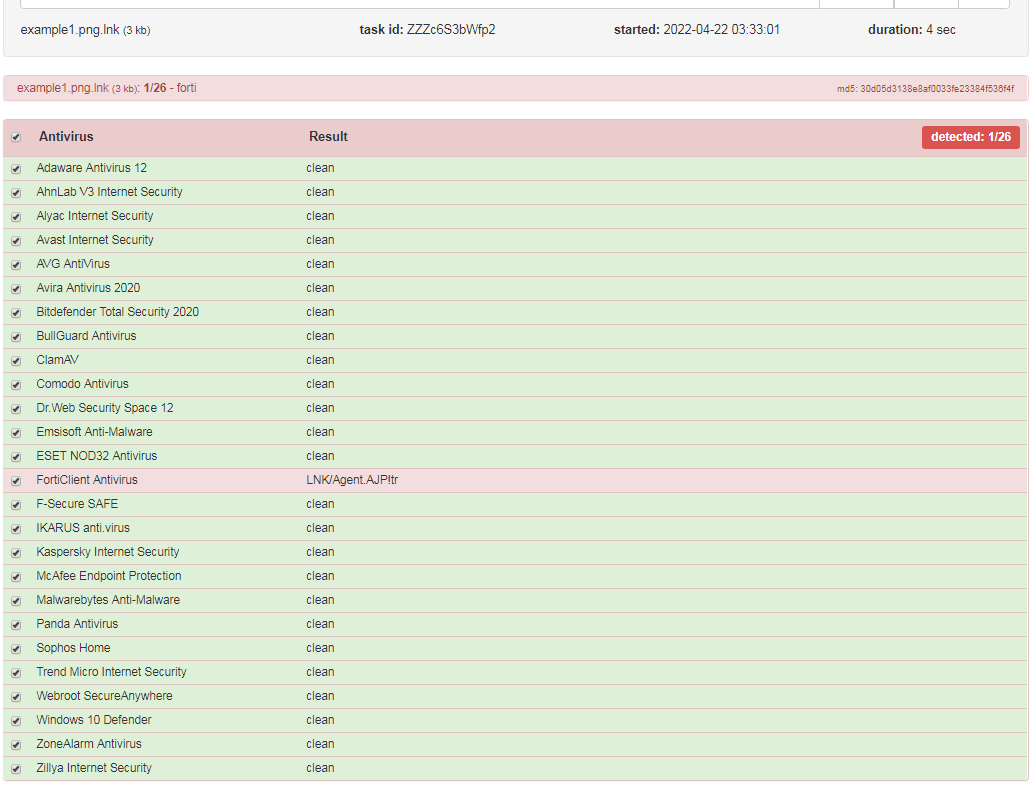Toggle the IKARUS anti.virus checkbox

[x=16, y=529]
